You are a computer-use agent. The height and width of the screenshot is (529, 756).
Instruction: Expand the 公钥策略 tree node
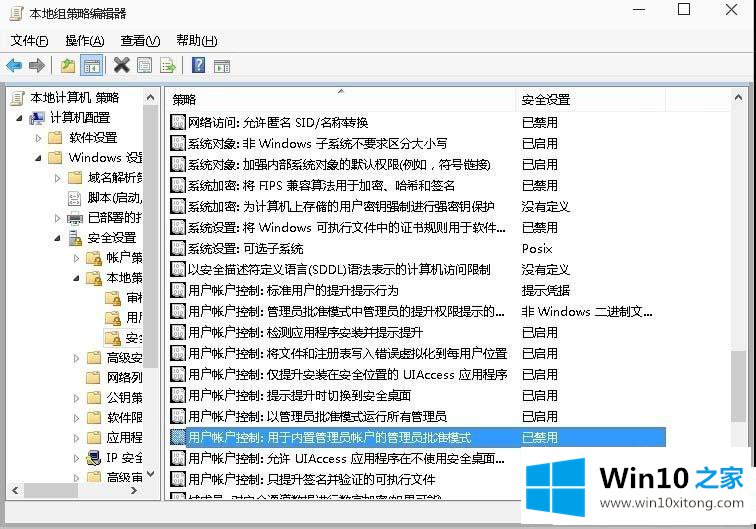[x=76, y=398]
